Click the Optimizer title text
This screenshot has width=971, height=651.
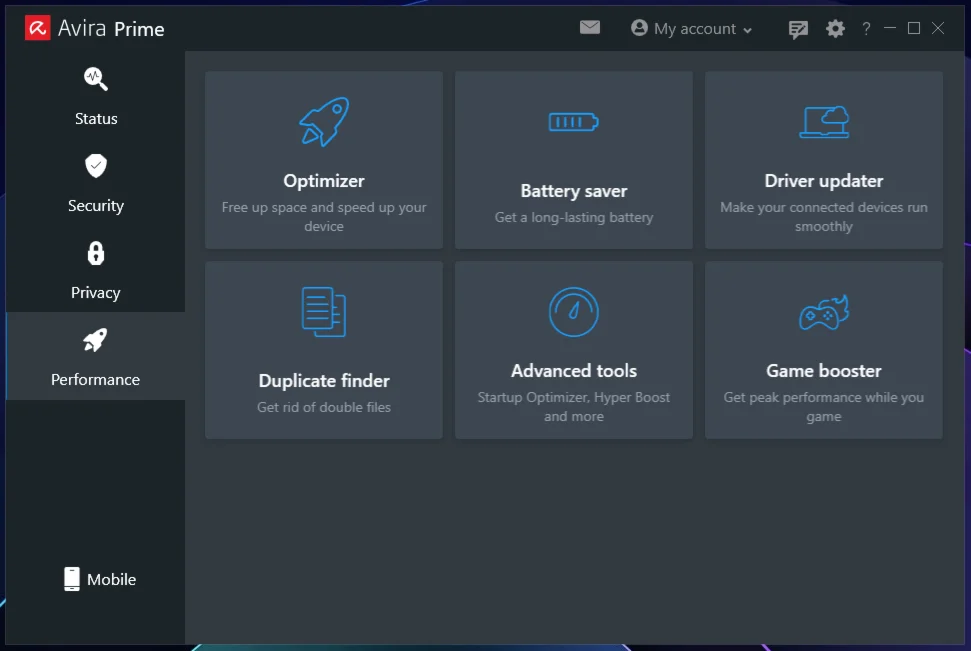point(324,181)
